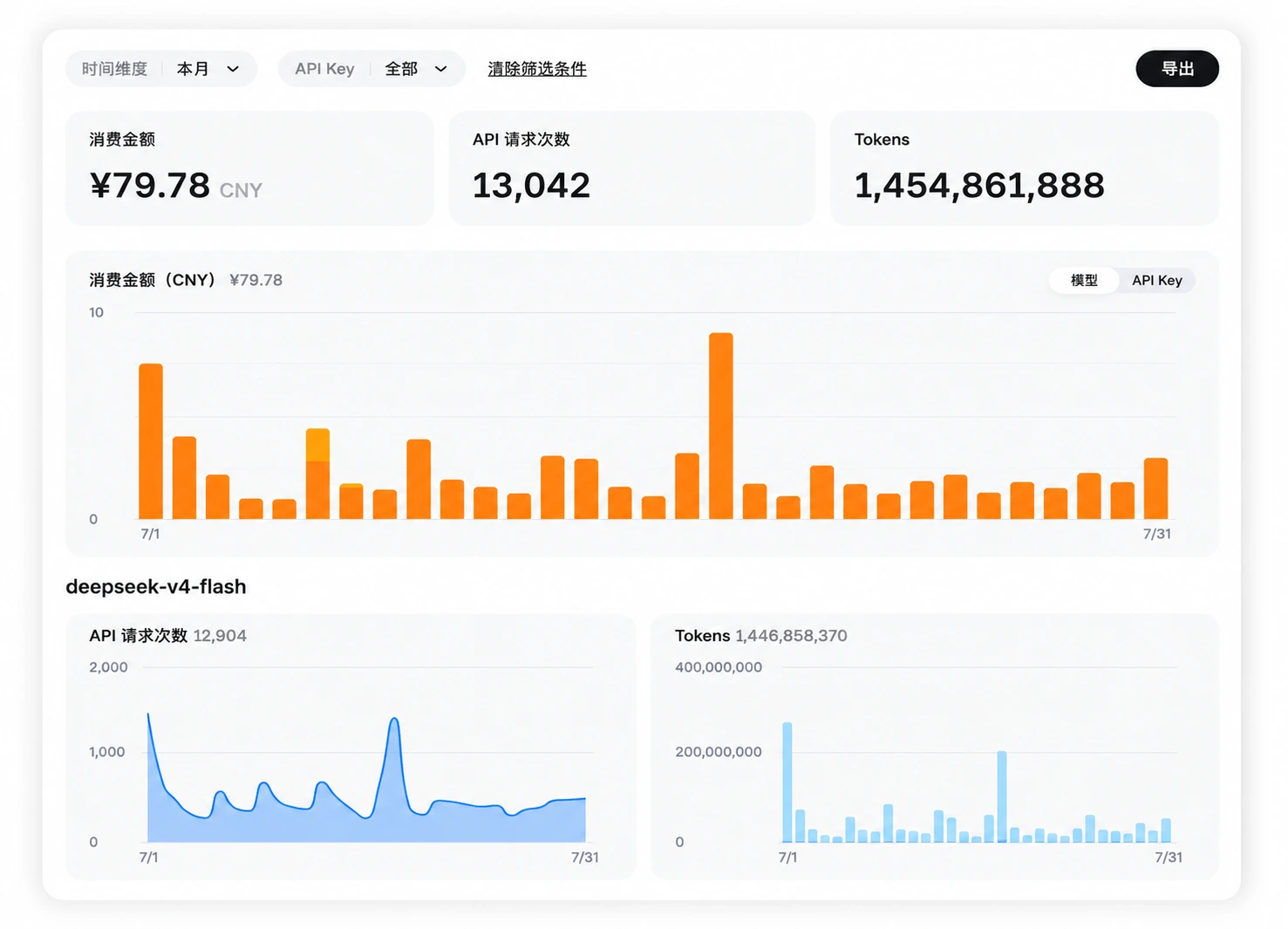
Task: Click the second tallest blue Tokens bar
Action: click(1002, 796)
